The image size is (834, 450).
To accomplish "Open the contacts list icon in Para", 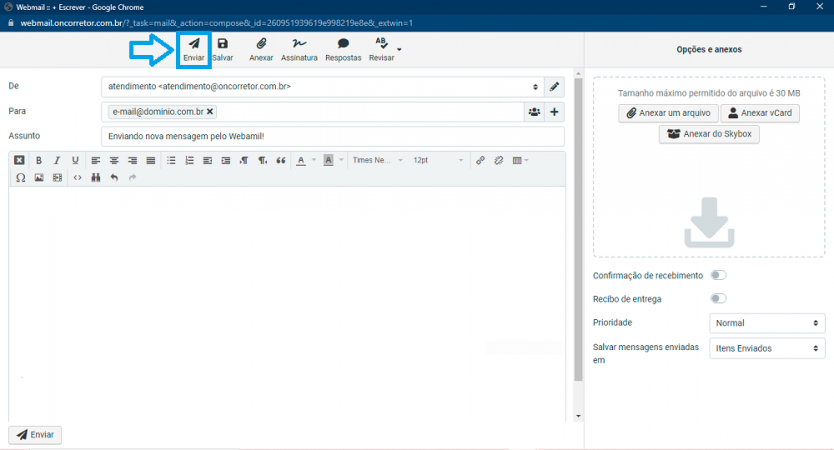I will click(534, 112).
